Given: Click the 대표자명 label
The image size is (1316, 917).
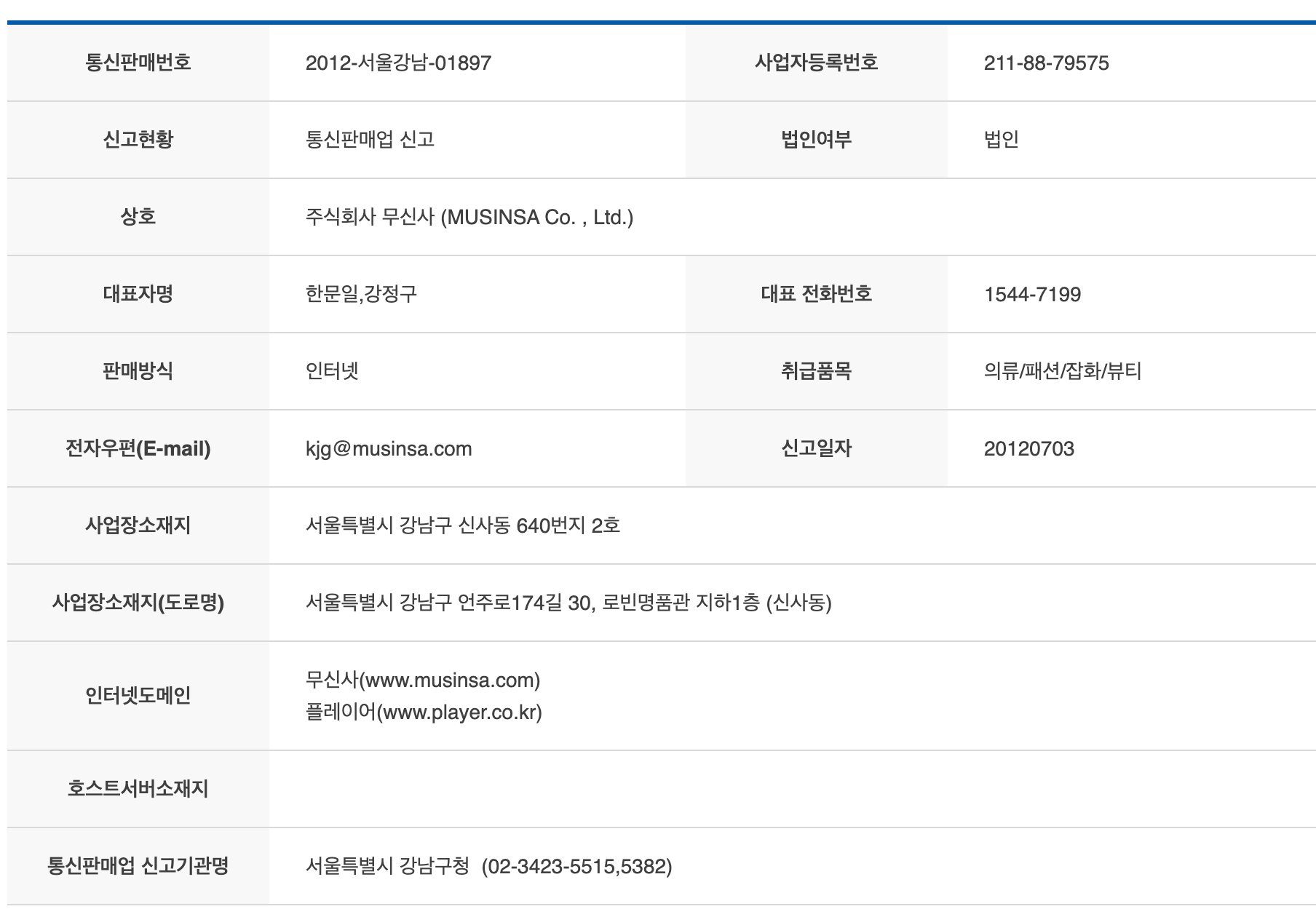Looking at the screenshot, I should tap(138, 294).
